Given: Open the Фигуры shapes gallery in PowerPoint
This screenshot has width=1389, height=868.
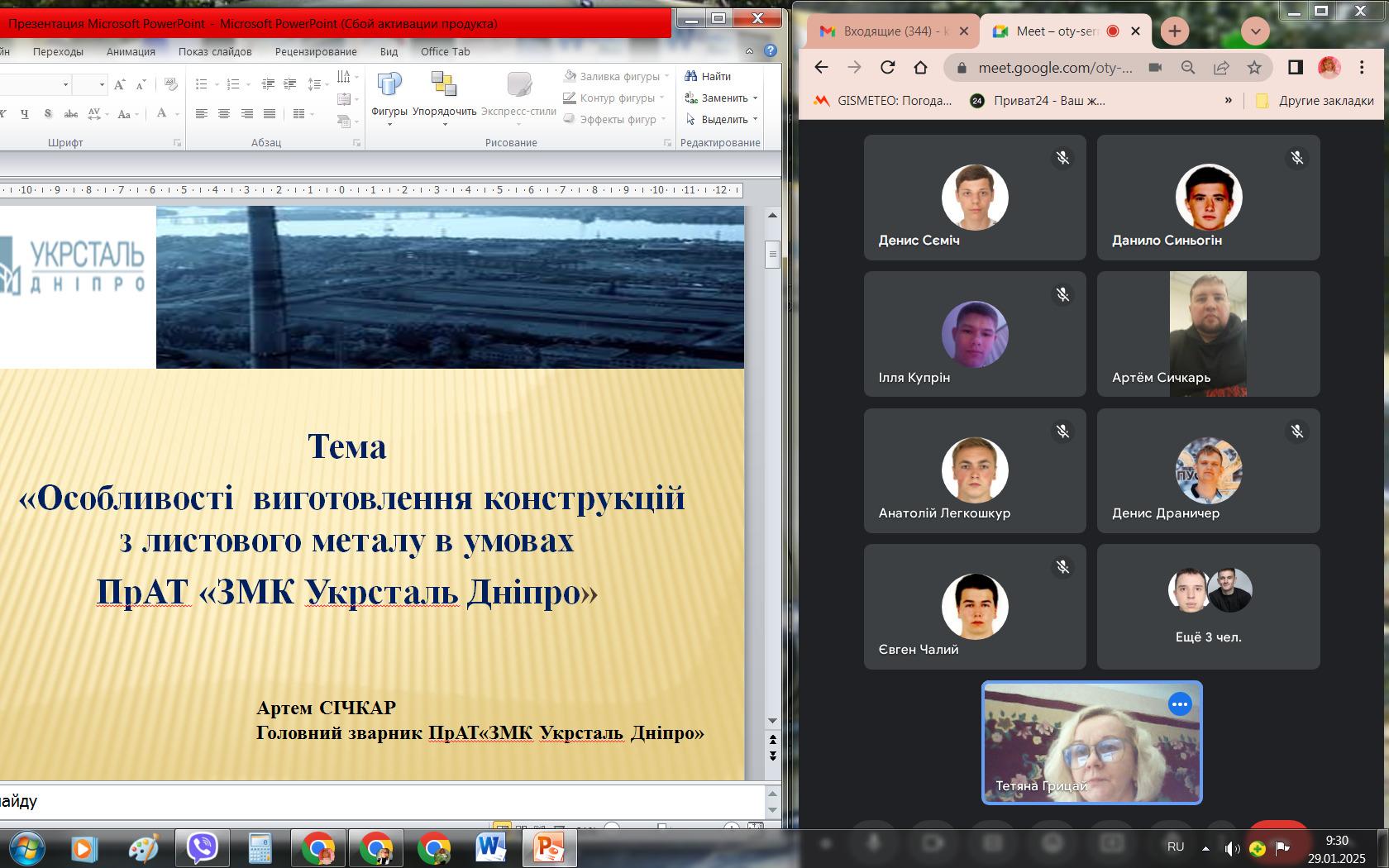Looking at the screenshot, I should click(x=389, y=99).
